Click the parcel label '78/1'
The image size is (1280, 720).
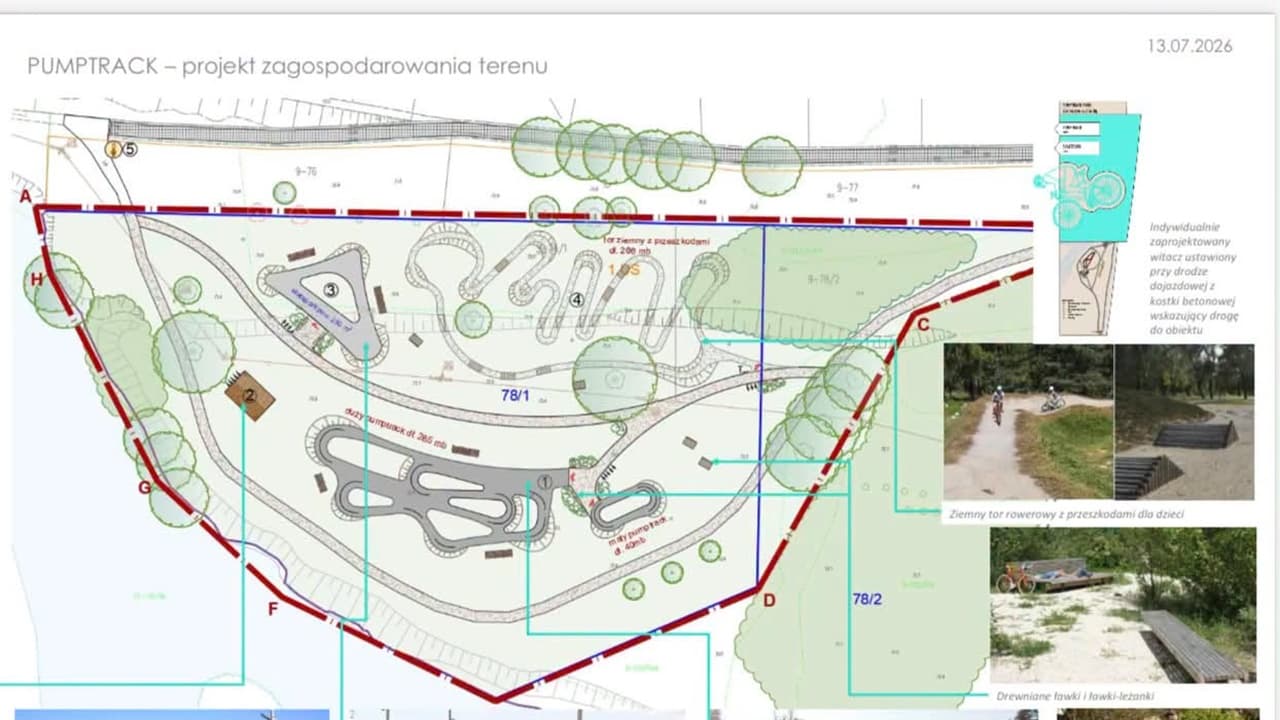(516, 396)
